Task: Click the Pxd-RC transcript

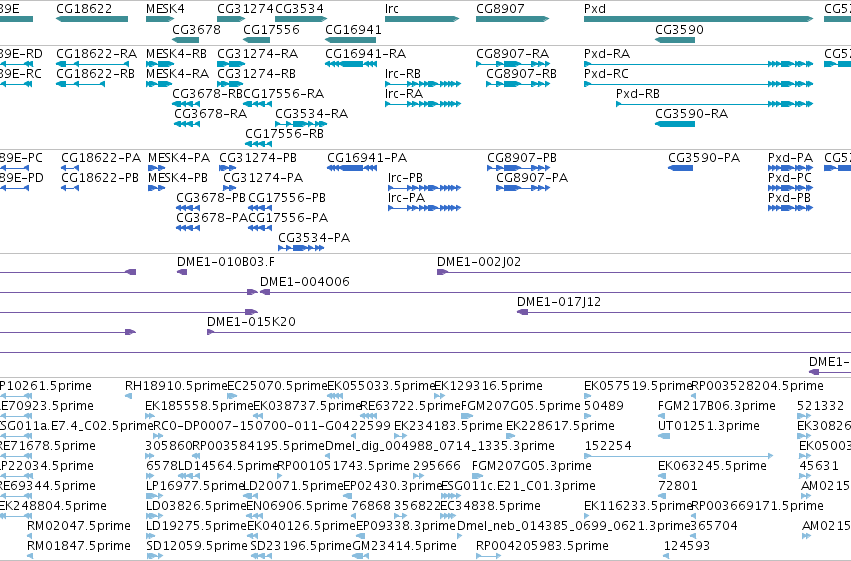Action: coord(698,84)
